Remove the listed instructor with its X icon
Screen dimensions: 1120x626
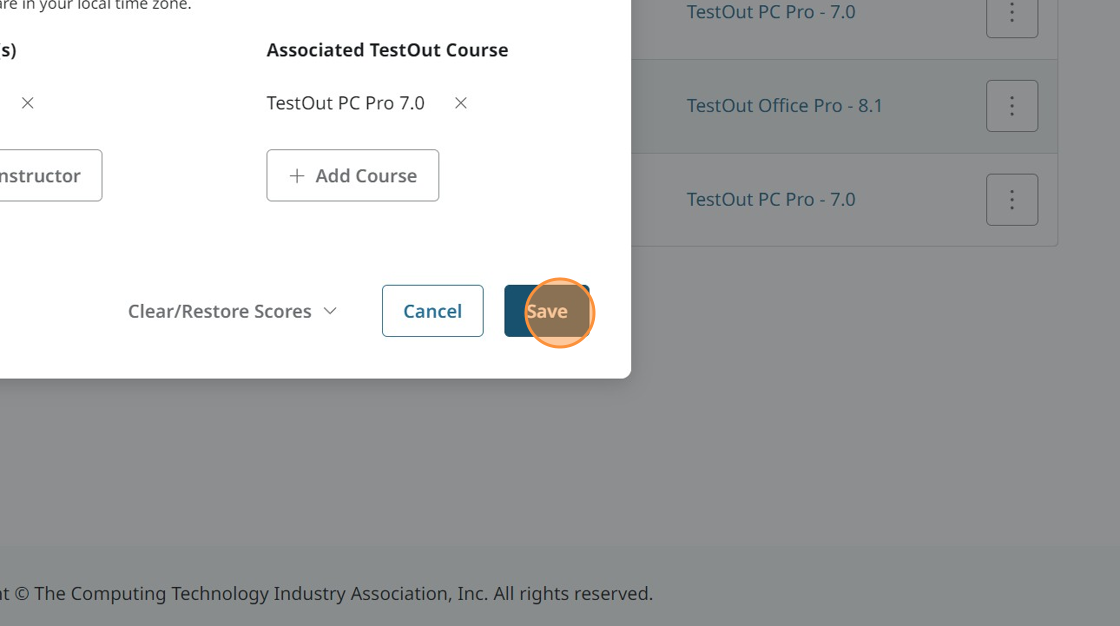point(27,103)
